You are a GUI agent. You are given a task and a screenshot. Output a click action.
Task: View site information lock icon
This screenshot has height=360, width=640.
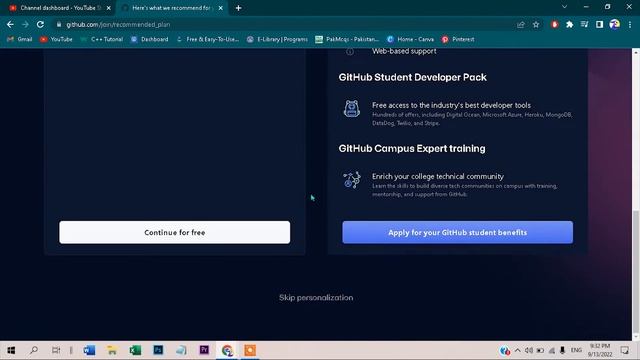point(59,24)
